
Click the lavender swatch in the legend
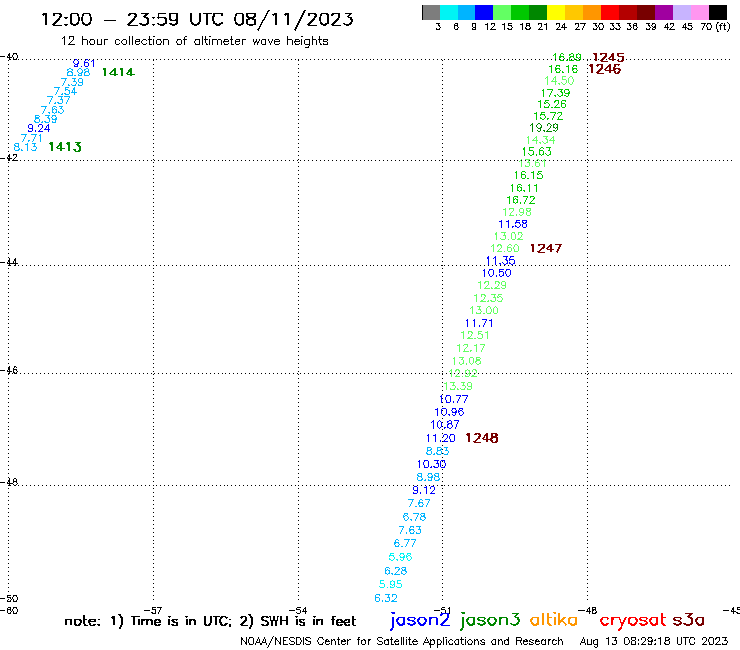[681, 12]
